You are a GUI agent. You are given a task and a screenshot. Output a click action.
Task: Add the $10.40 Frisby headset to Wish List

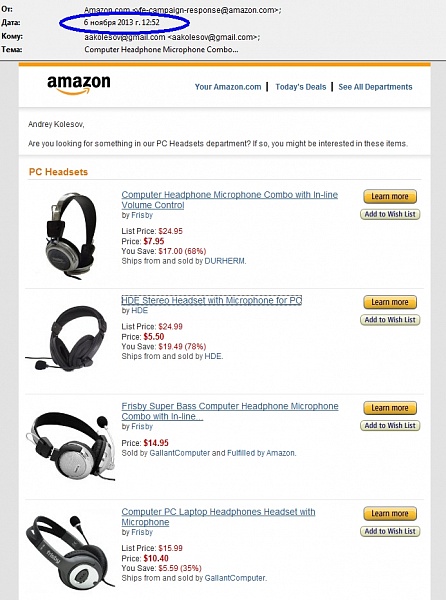click(x=390, y=531)
